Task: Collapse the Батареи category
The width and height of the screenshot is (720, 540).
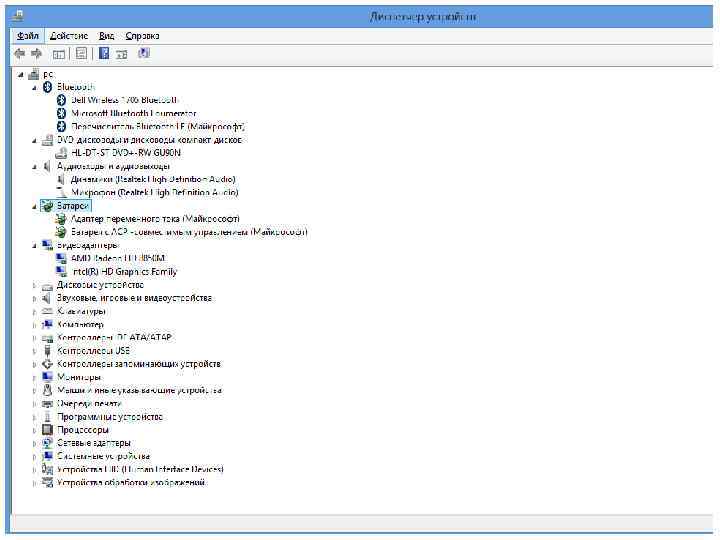Action: tap(34, 207)
